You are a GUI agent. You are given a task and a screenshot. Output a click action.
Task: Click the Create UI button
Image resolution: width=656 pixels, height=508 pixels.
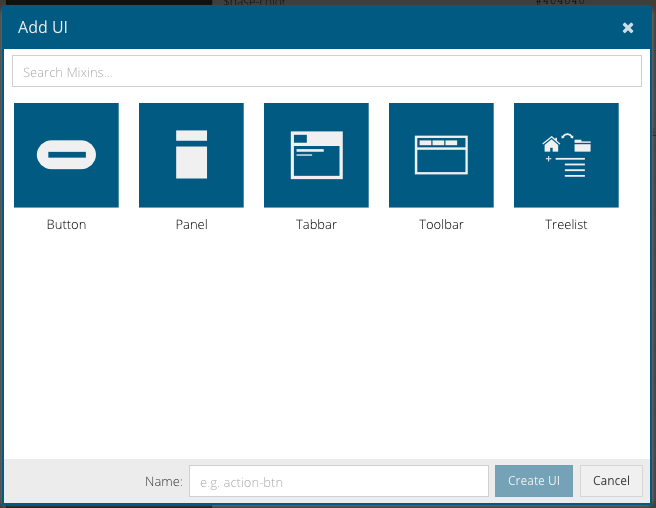pyautogui.click(x=534, y=481)
